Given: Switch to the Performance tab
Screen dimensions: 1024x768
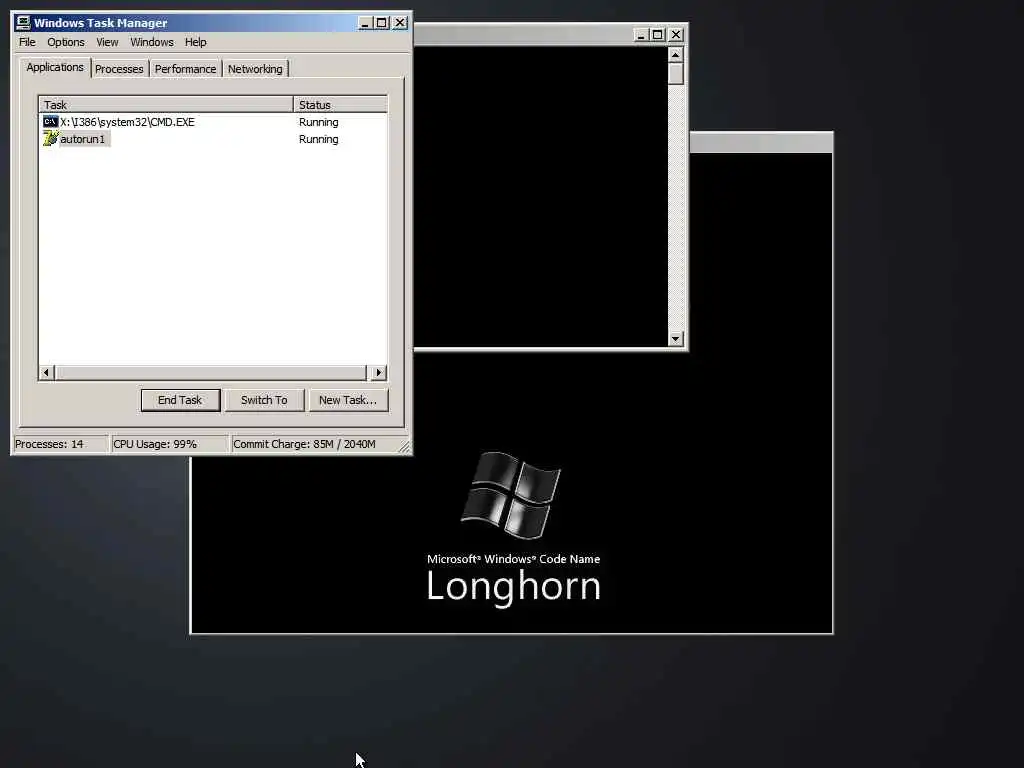Looking at the screenshot, I should [185, 69].
